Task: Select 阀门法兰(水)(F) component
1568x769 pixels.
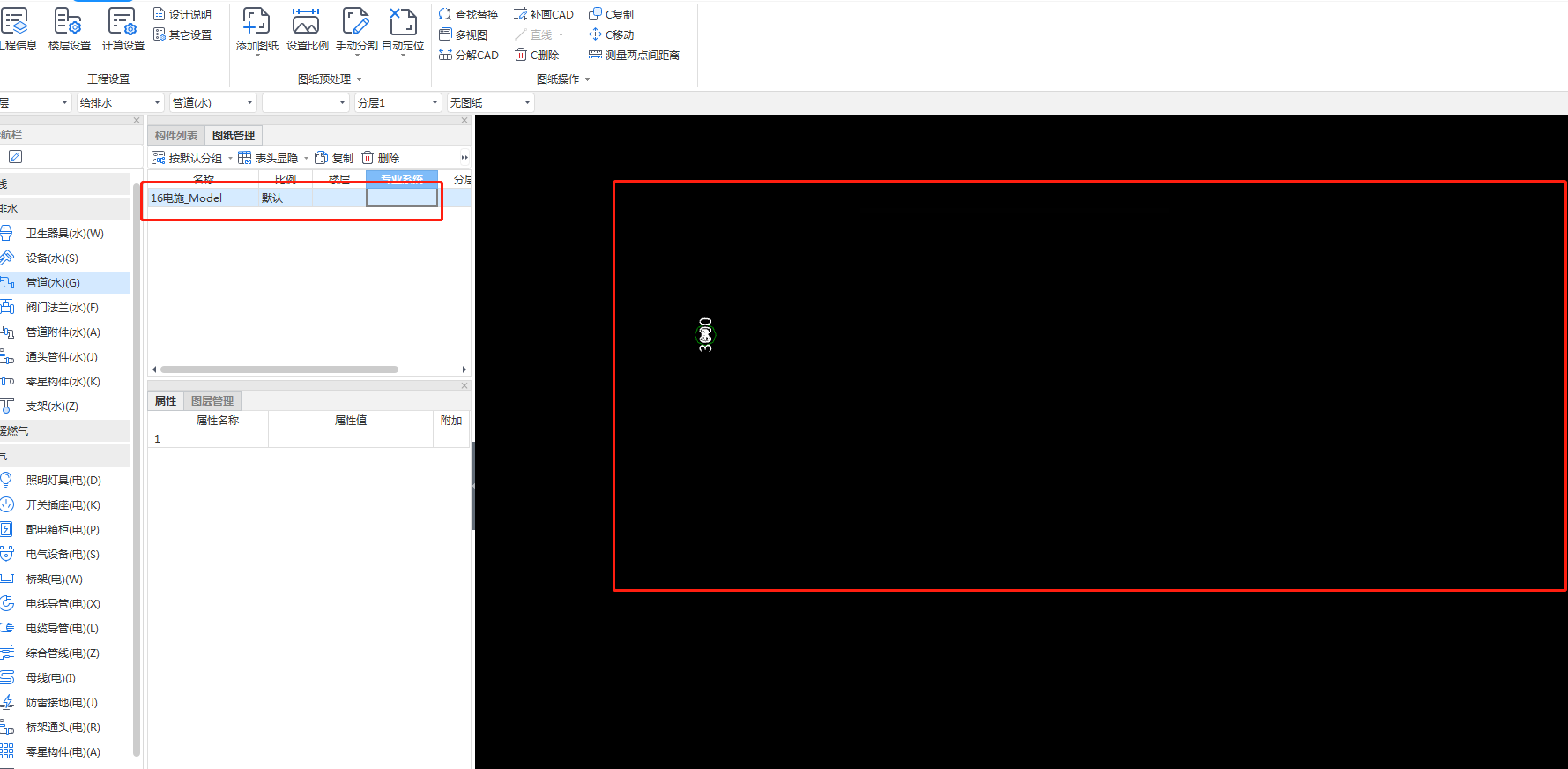Action: pyautogui.click(x=65, y=308)
